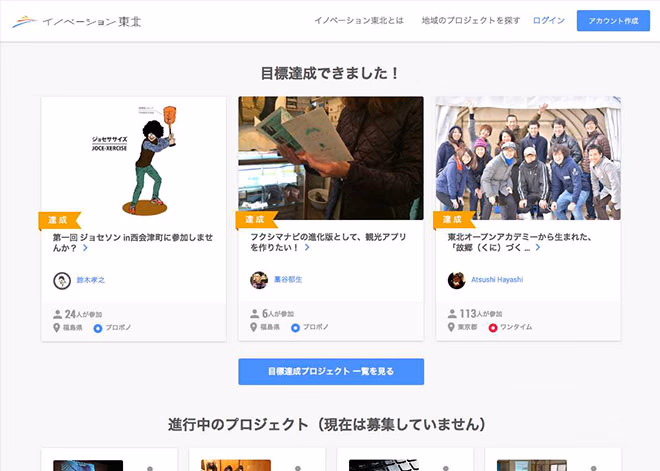
Task: Click chevron after 東北オープンアカデミー title
Action: pyautogui.click(x=537, y=248)
